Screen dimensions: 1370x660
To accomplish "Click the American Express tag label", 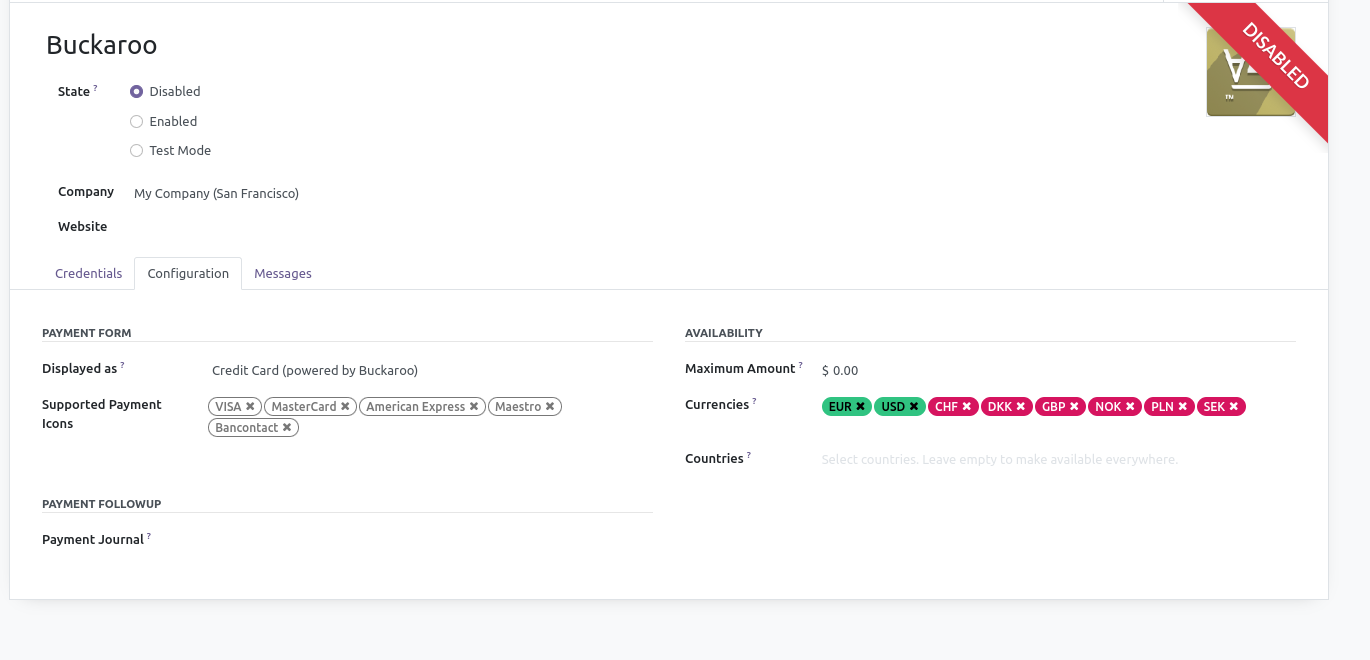I will click(x=416, y=407).
